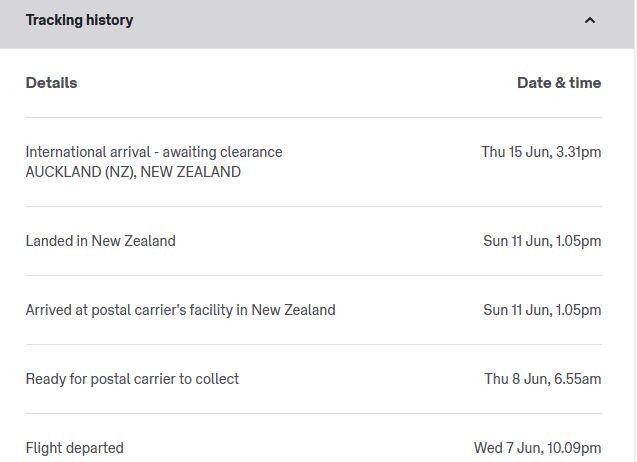
Task: Select Ready for postal carrier to collect
Action: tap(132, 379)
